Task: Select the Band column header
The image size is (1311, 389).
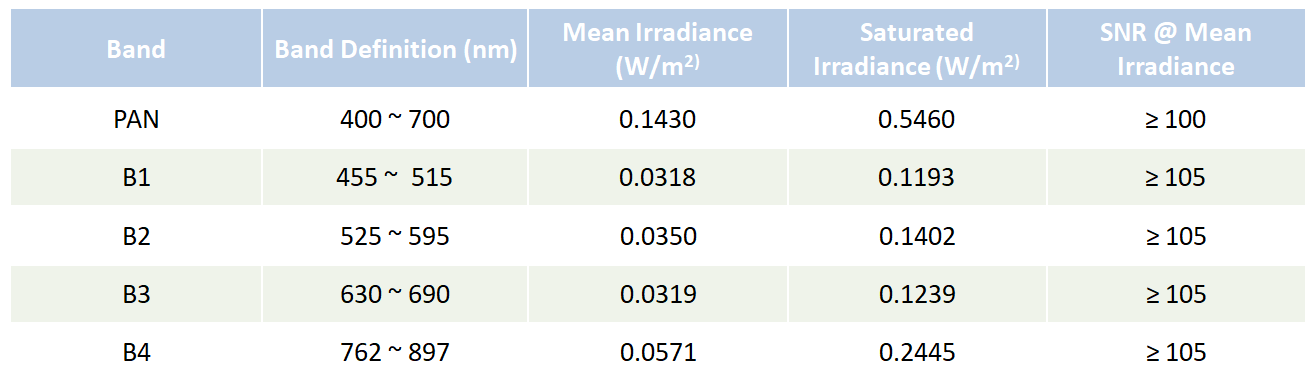Action: 136,49
